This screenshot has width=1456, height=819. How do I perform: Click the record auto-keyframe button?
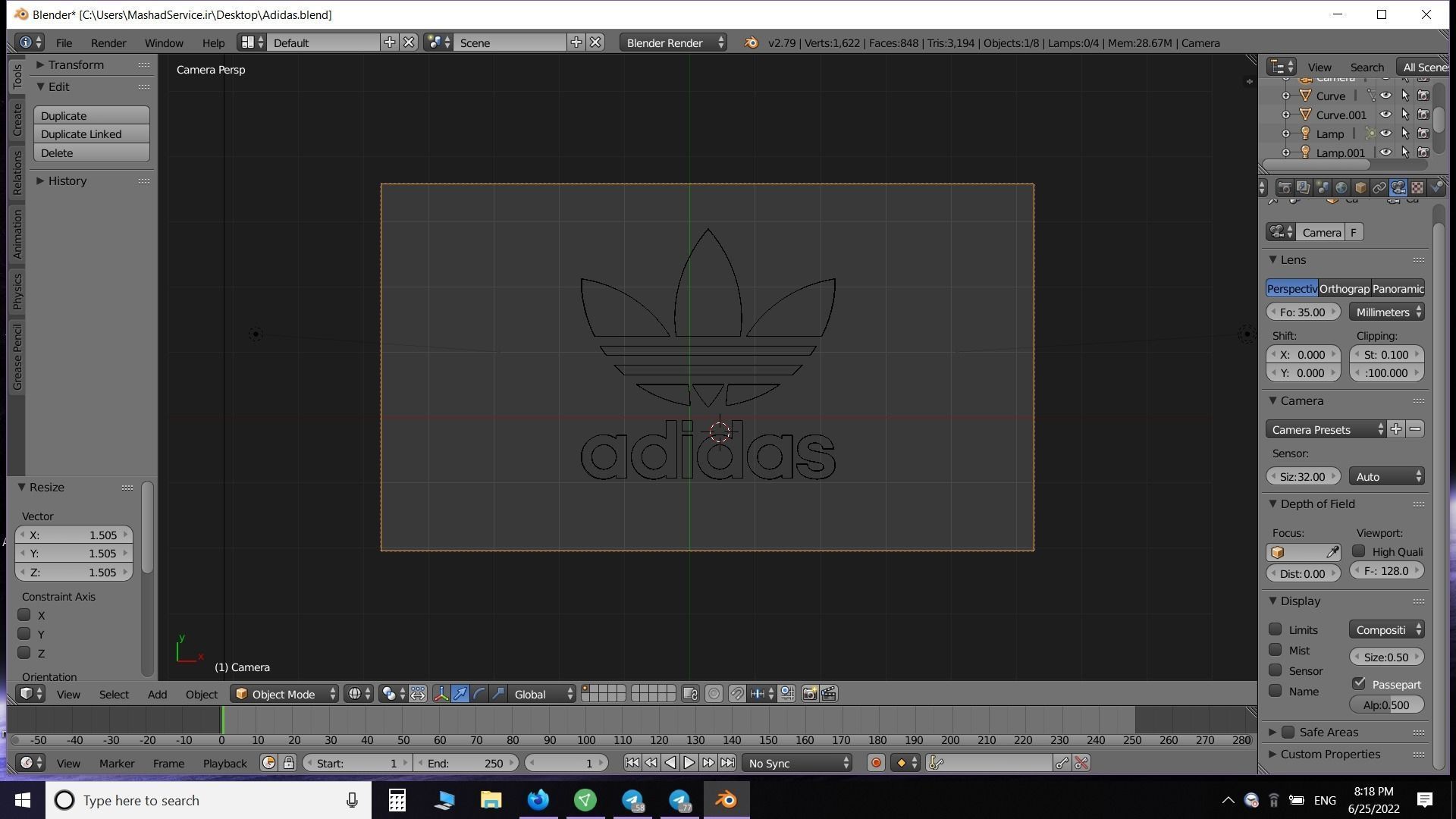pos(876,763)
